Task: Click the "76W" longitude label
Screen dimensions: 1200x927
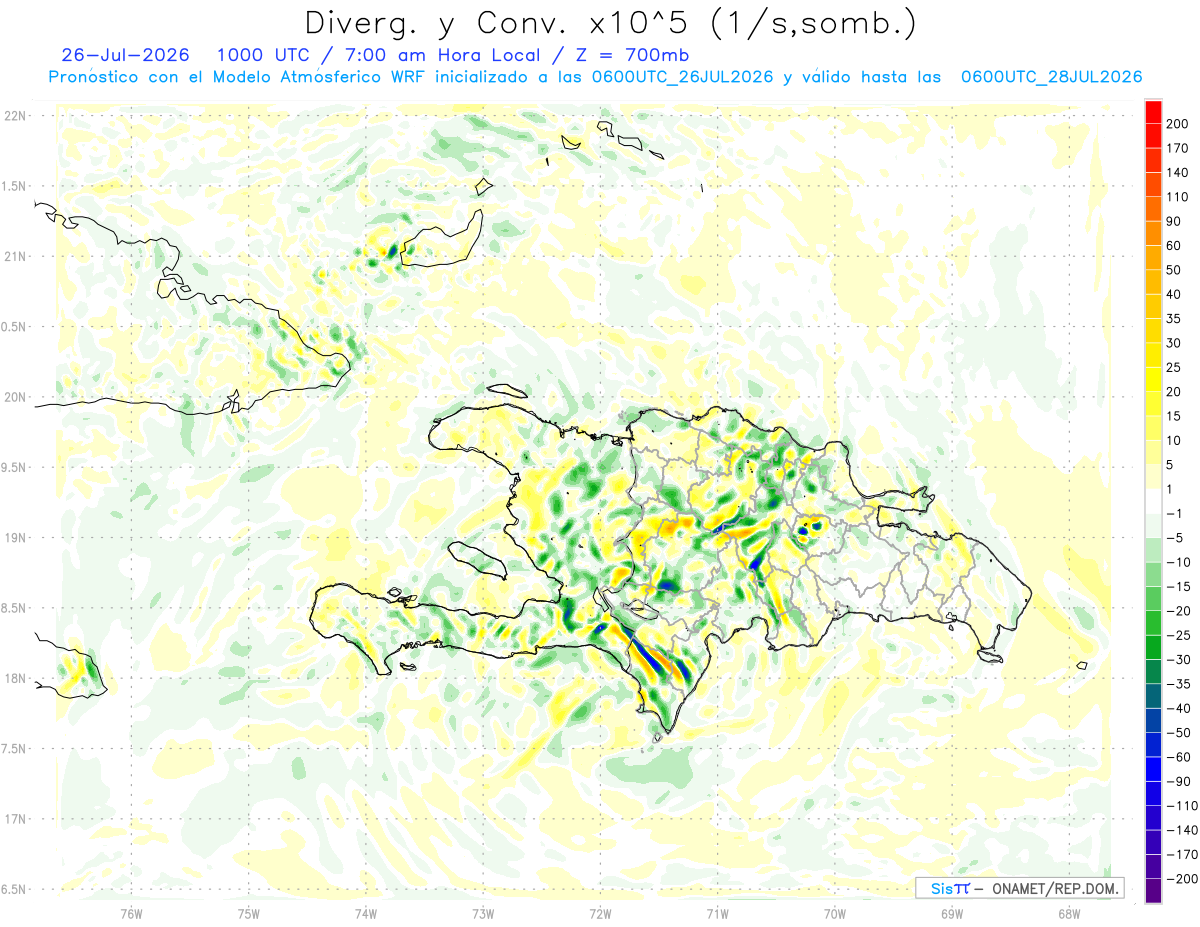Action: click(x=132, y=913)
